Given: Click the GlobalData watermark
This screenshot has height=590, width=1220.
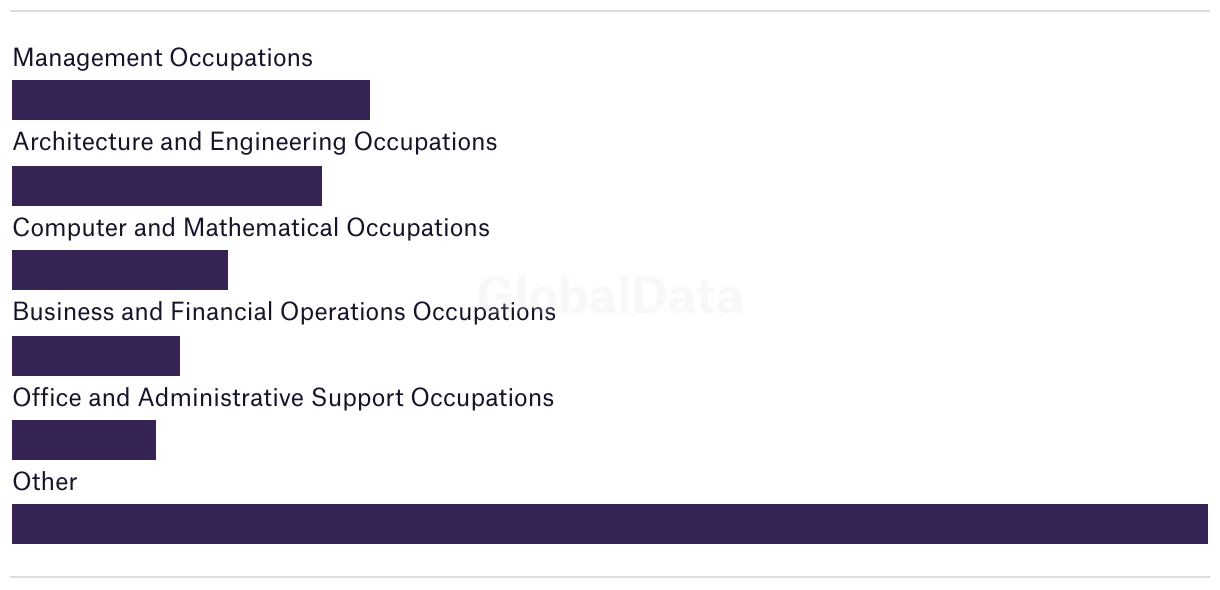Looking at the screenshot, I should click(x=610, y=295).
